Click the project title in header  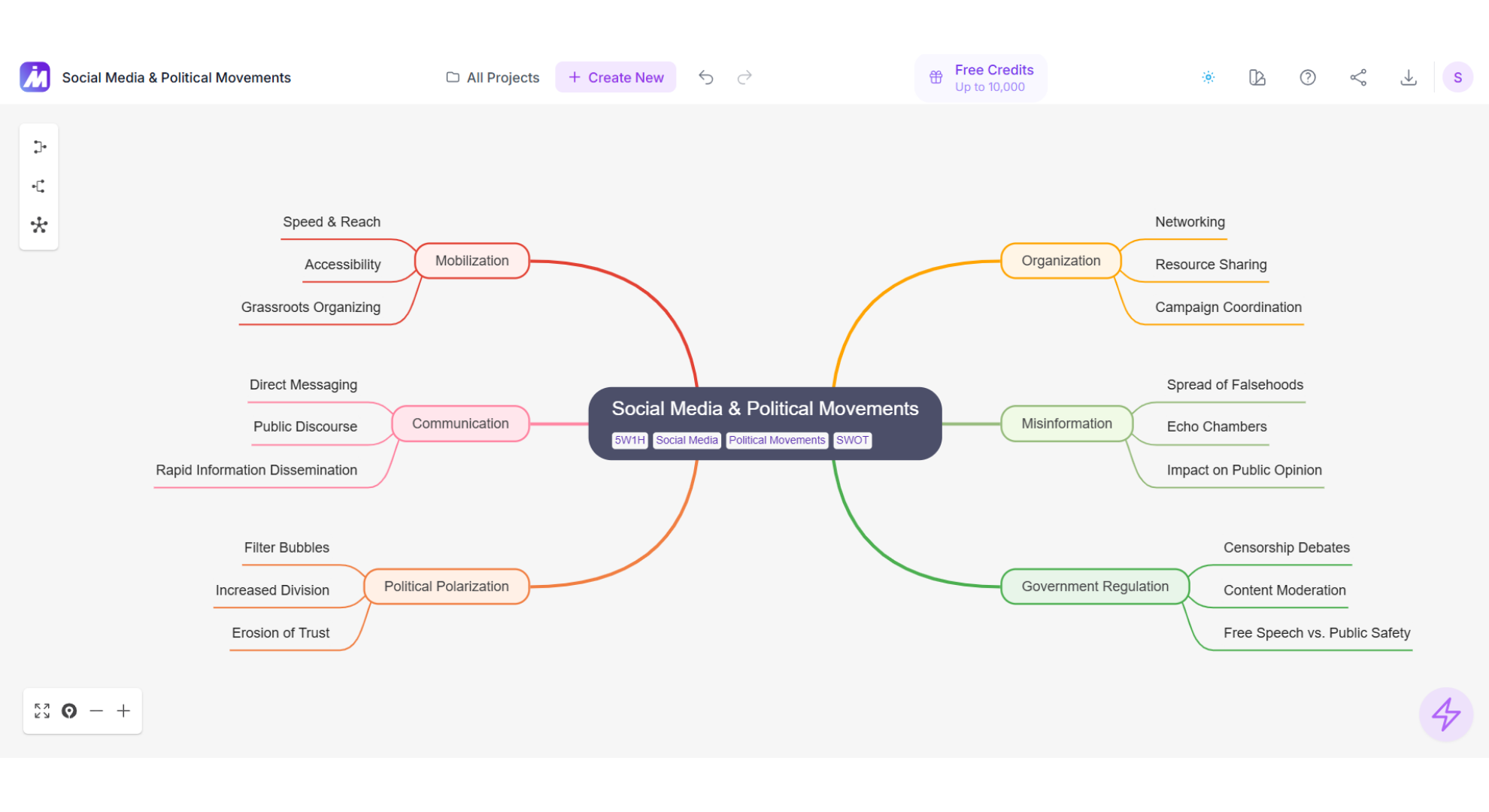pos(176,77)
